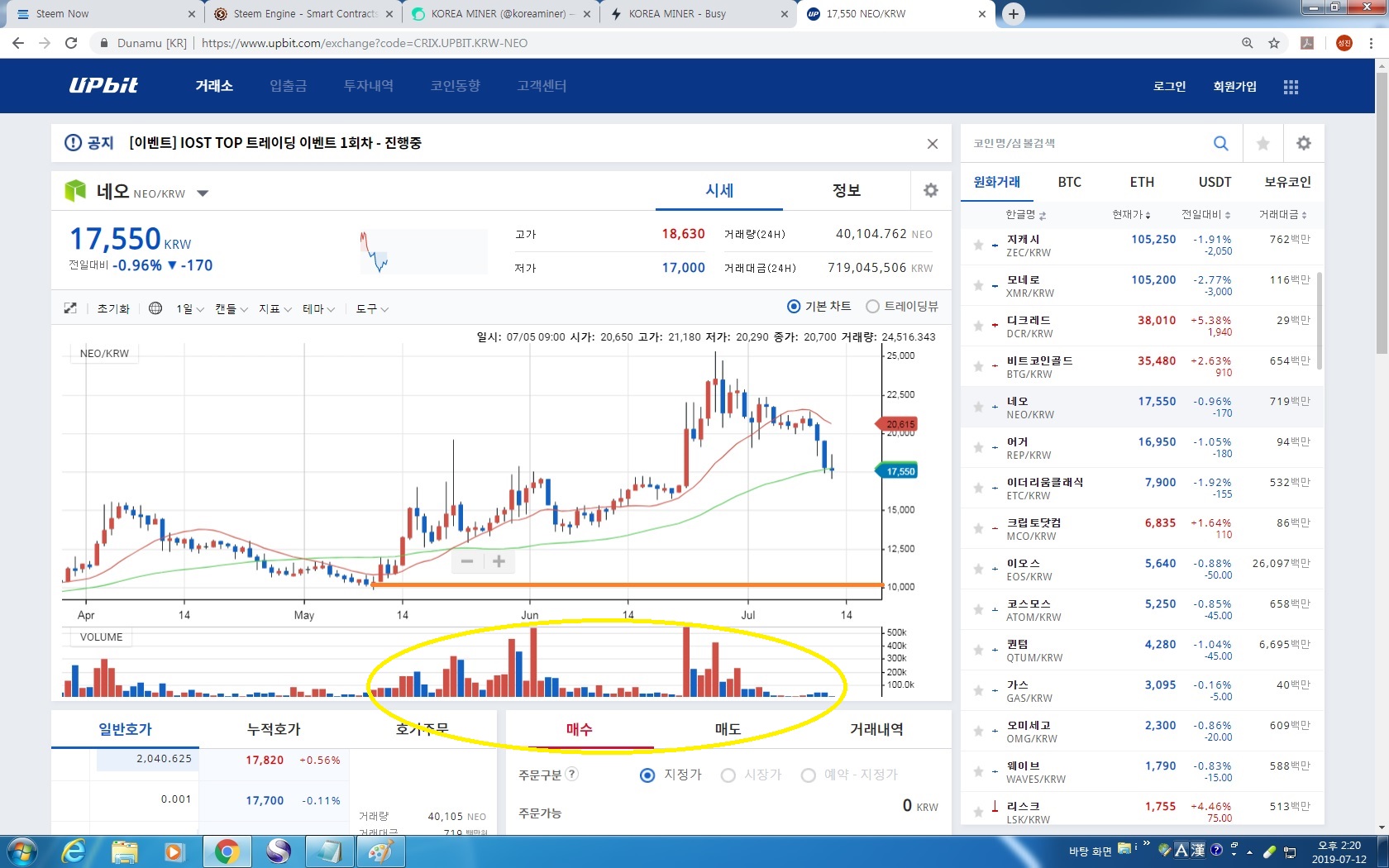Go back to previous page

tap(18, 43)
